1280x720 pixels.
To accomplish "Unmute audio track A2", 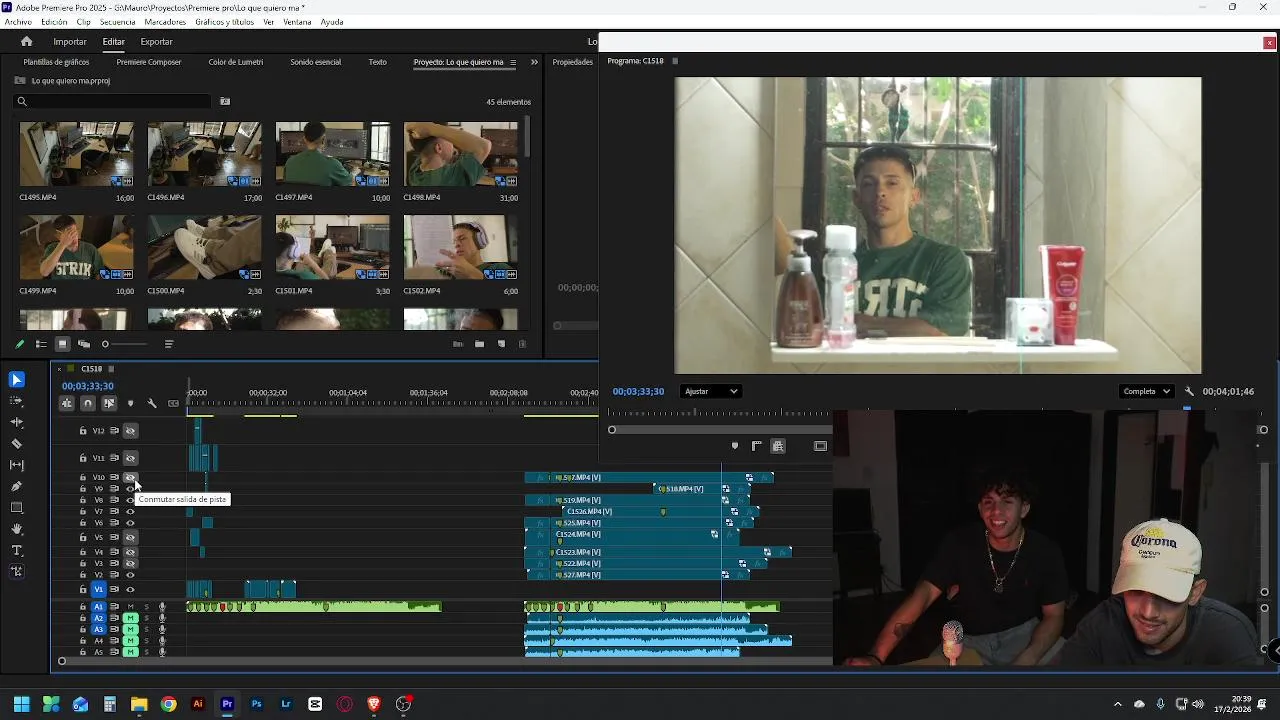I will click(x=130, y=618).
